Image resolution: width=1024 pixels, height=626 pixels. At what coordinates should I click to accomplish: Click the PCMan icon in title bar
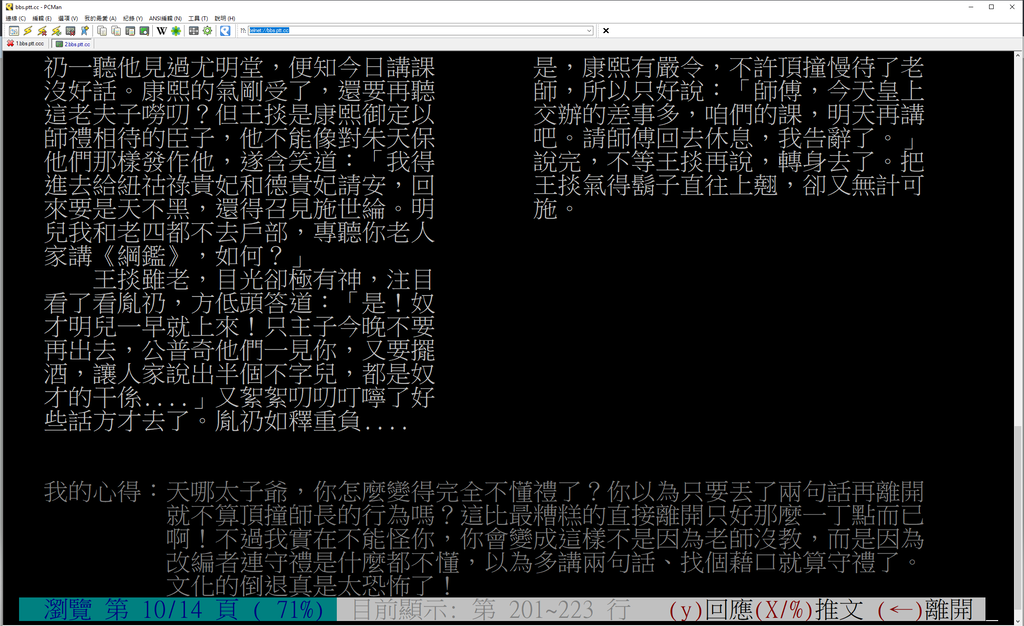(x=9, y=7)
